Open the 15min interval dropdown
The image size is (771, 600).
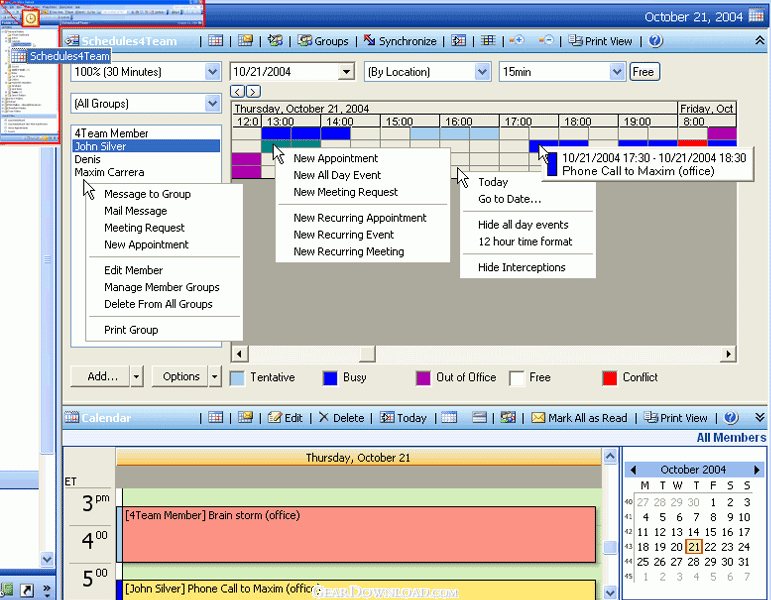point(617,72)
